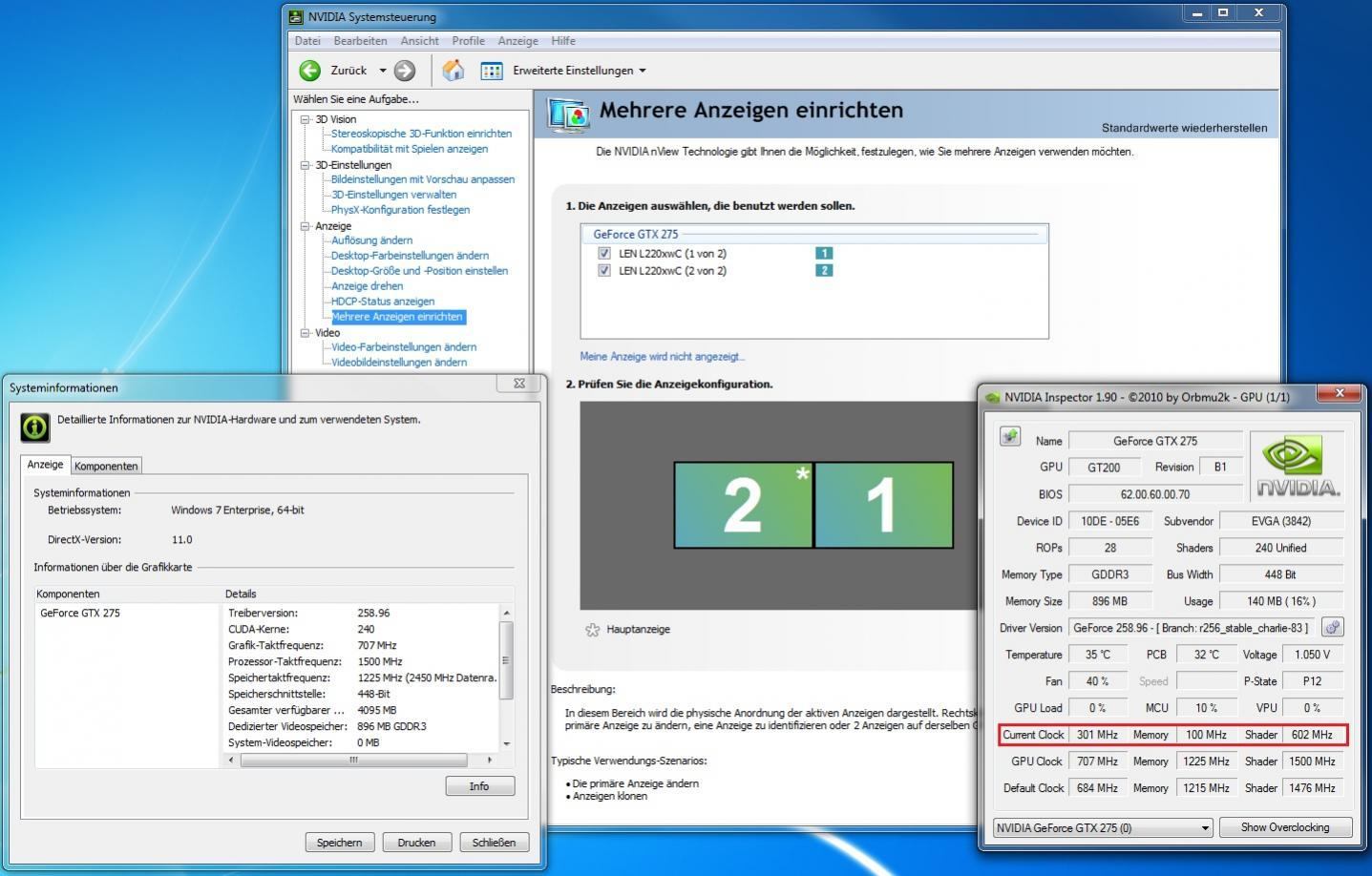Click the Systeminformationen green info icon
Image resolution: width=1372 pixels, height=876 pixels.
point(35,427)
